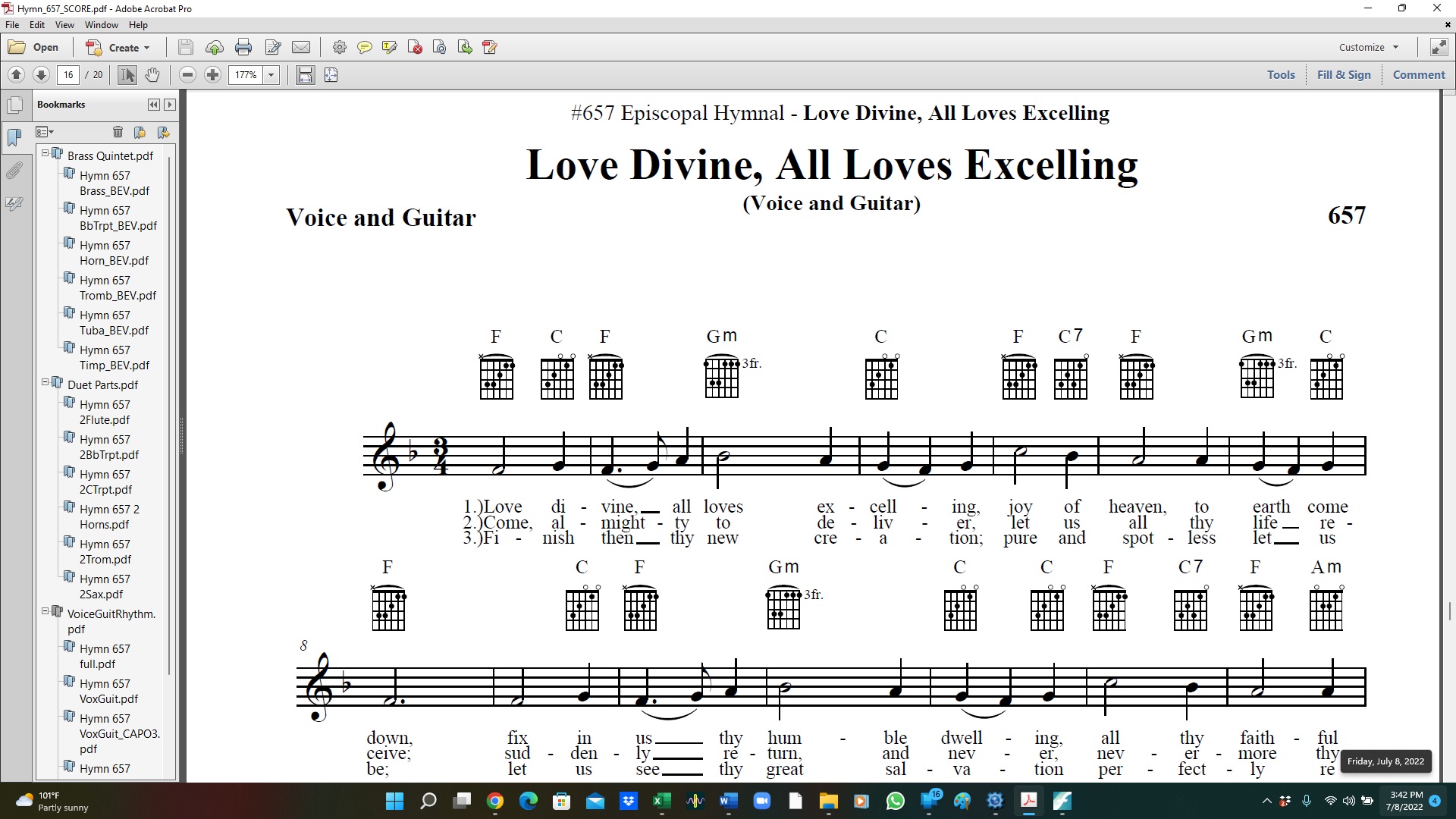The image size is (1456, 819).
Task: Click the Extract pages icon
Action: point(465,47)
